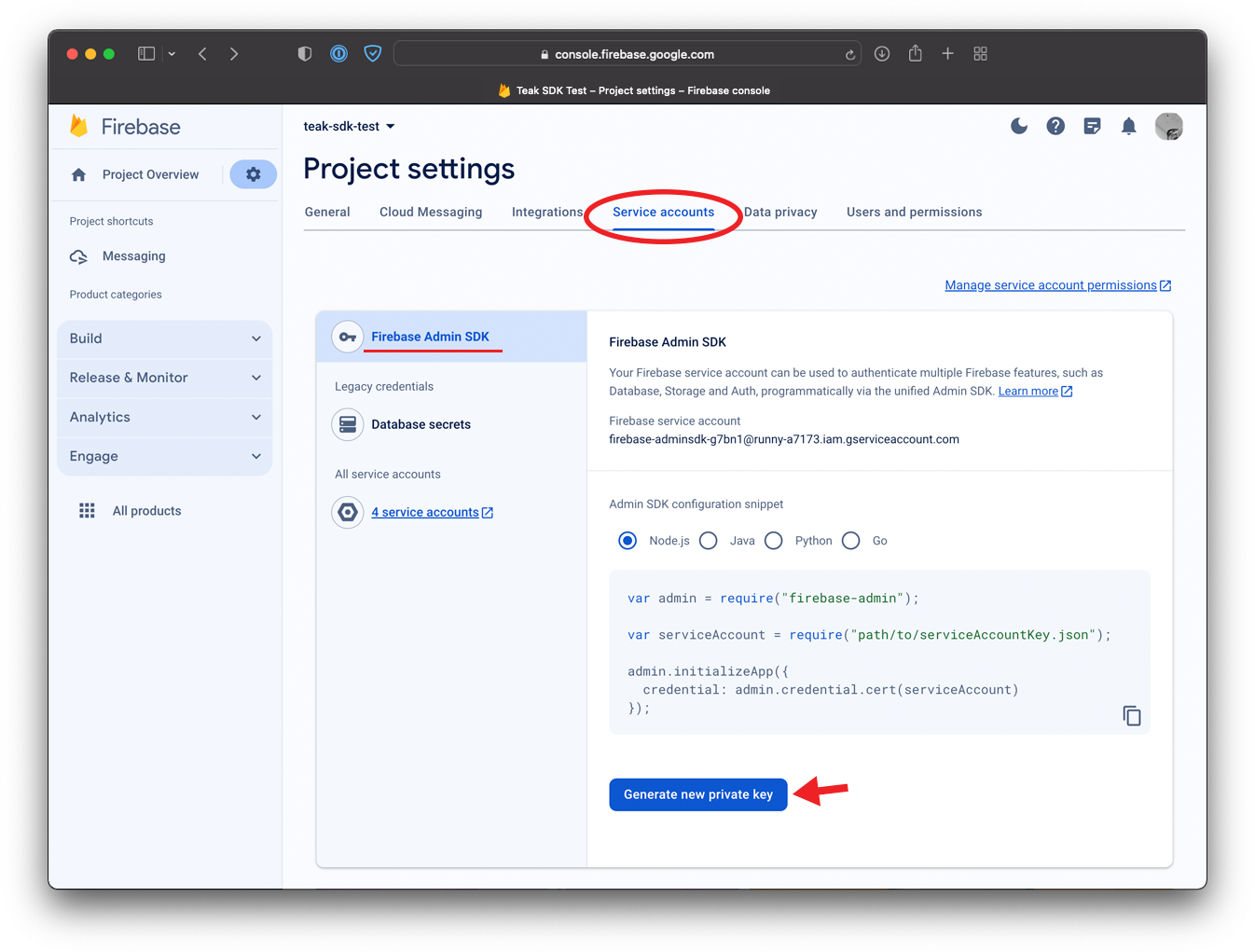
Task: Click the admin.initializeApp code line
Action: [708, 671]
